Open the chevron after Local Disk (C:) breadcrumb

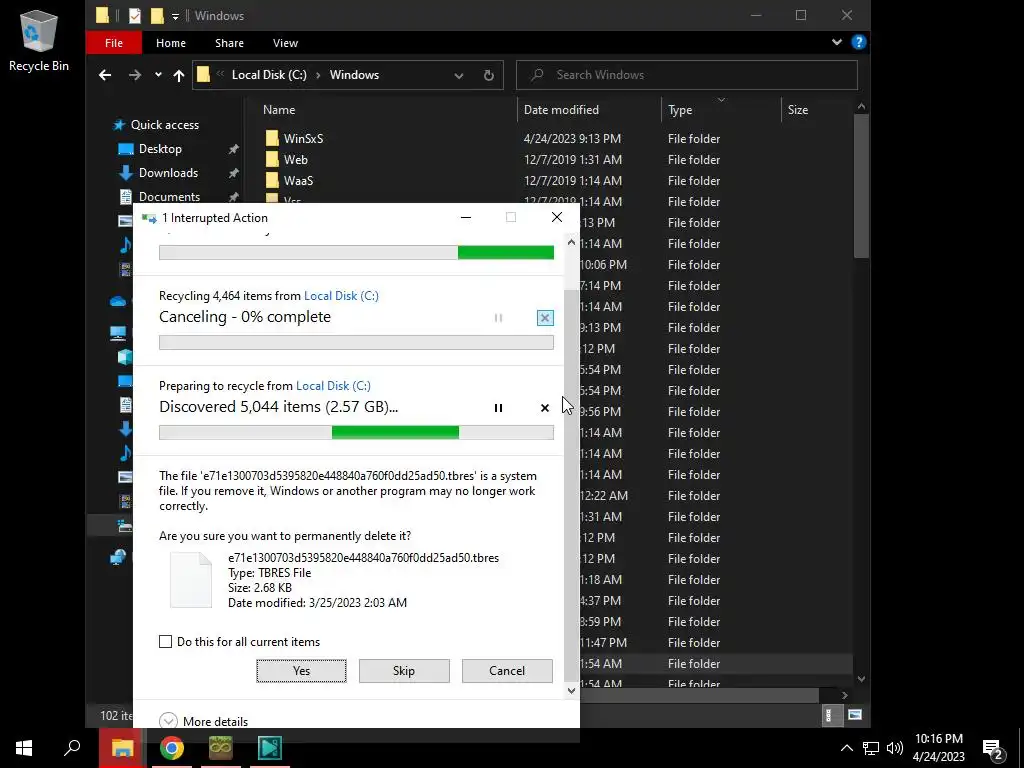coord(318,75)
